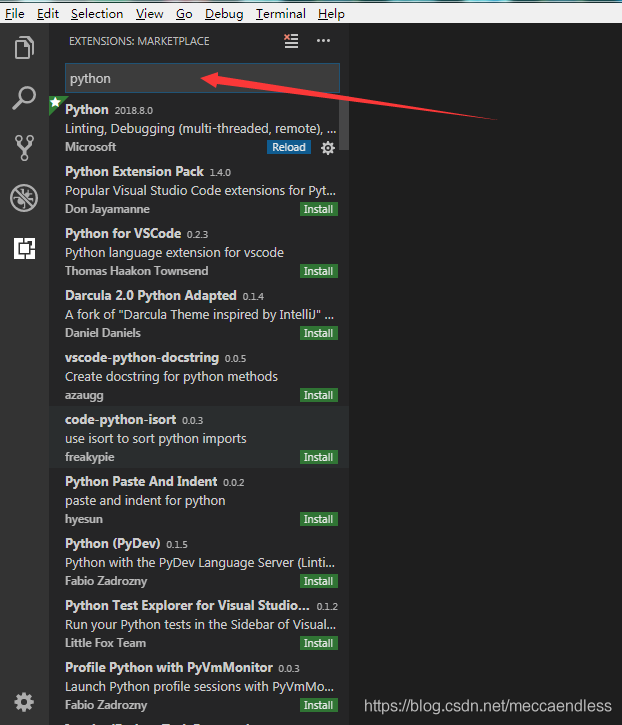Open gear menu for Python extension

(328, 148)
